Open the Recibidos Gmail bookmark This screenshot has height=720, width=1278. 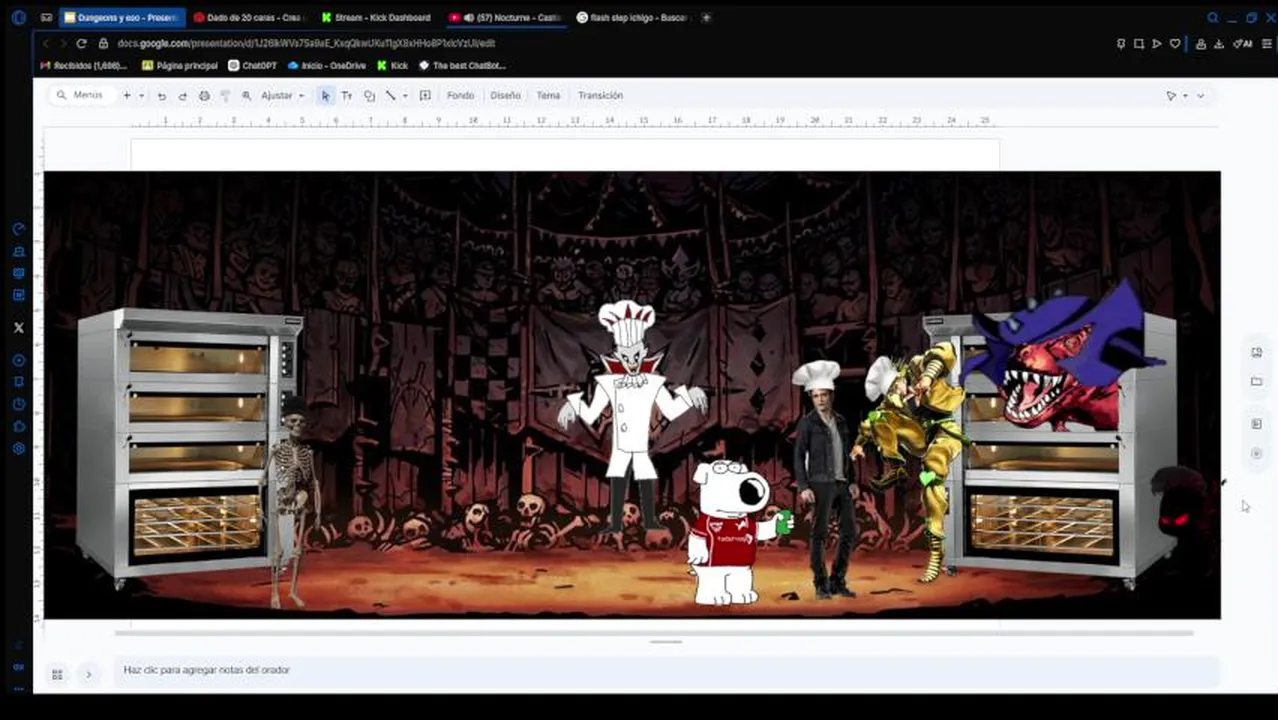point(84,66)
